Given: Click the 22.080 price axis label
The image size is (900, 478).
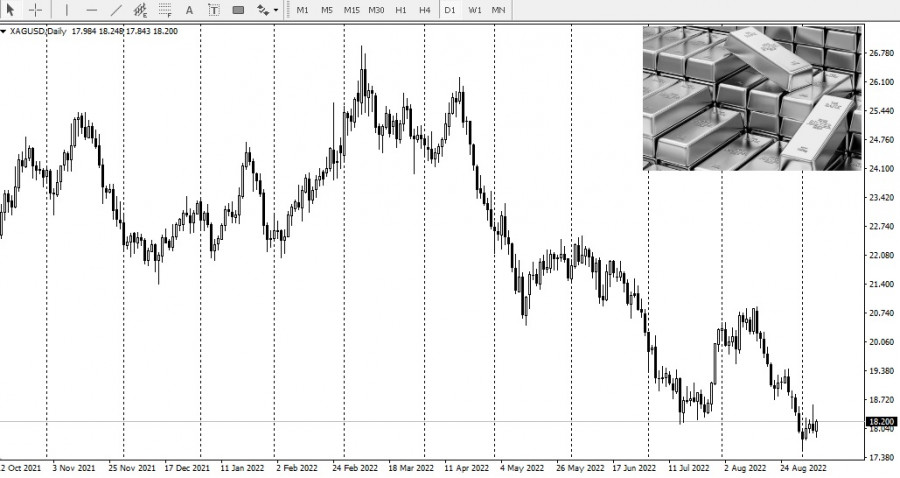Looking at the screenshot, I should tap(882, 255).
